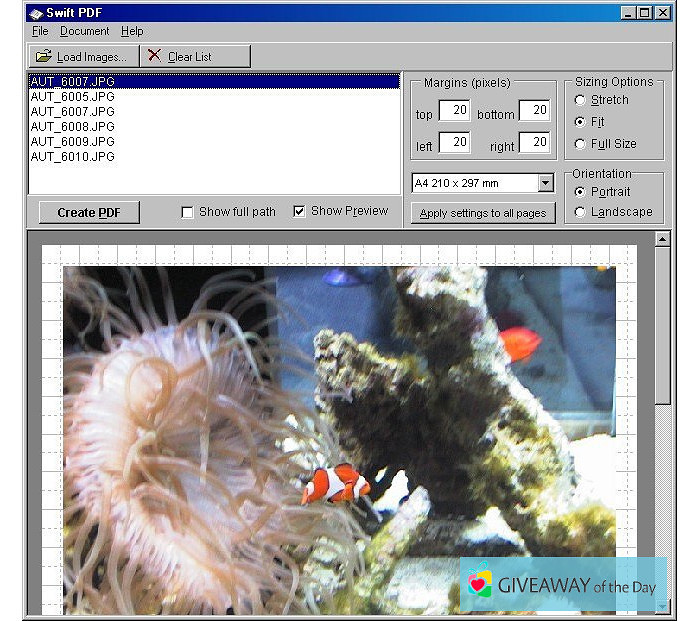Click the Clear List red X icon
700x621 pixels.
pos(154,57)
